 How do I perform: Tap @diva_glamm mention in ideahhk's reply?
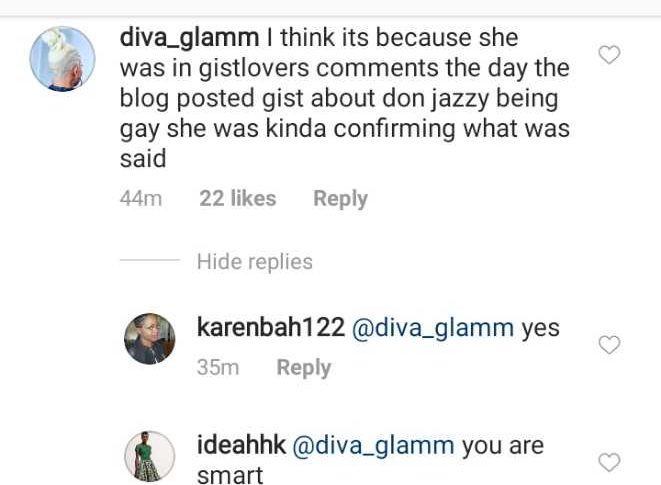373,446
